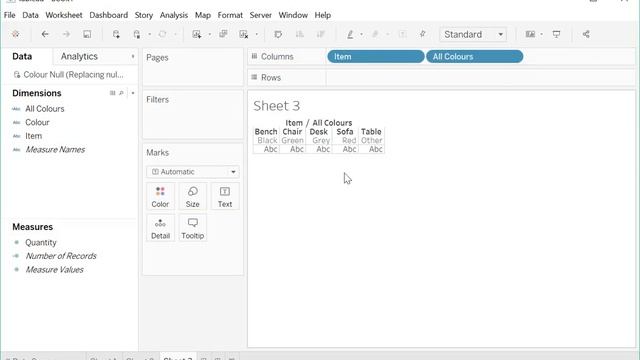
Task: Click the Bench column header
Action: 266,132
